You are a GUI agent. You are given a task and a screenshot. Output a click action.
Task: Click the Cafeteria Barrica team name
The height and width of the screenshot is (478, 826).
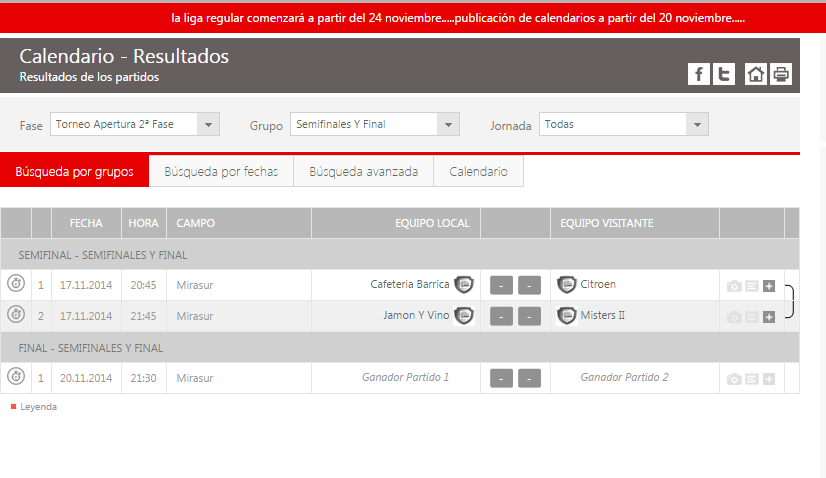coord(409,284)
